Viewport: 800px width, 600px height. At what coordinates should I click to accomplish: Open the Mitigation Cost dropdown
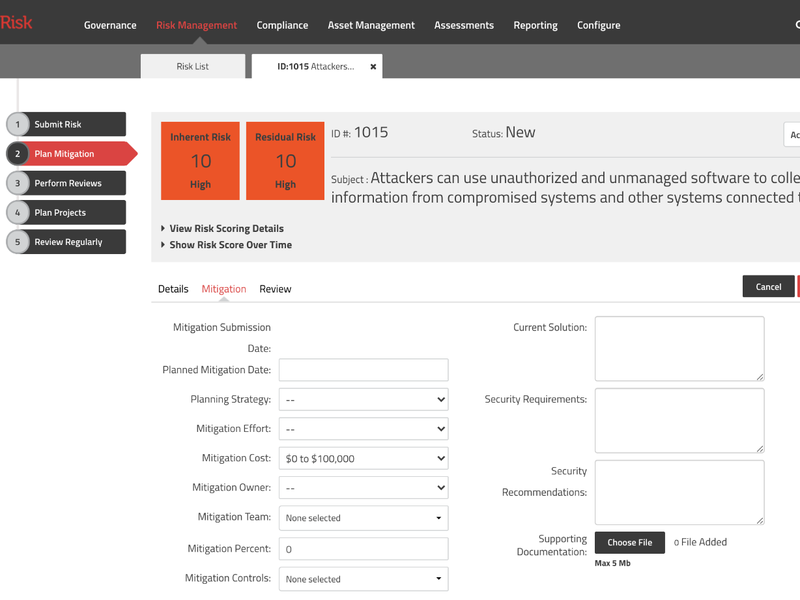[x=363, y=459]
